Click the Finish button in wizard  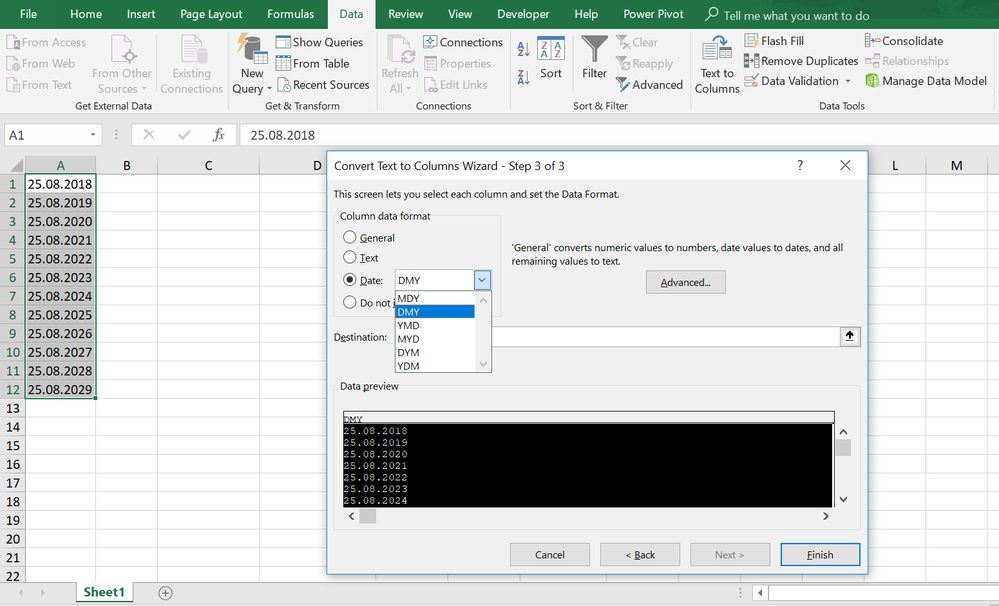pos(820,555)
